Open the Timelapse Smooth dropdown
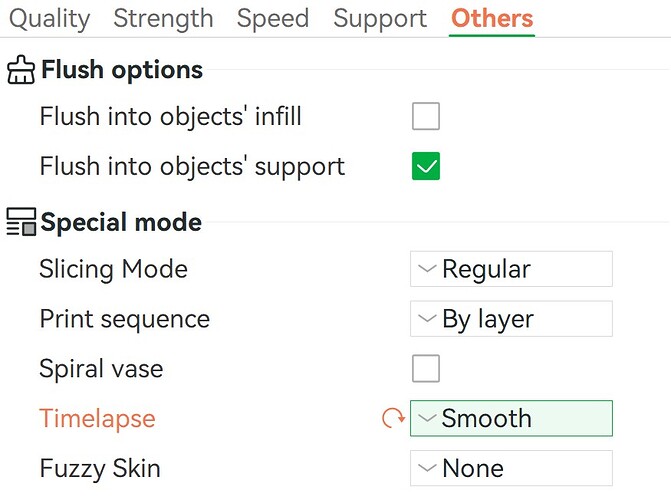The image size is (671, 500). [x=511, y=418]
